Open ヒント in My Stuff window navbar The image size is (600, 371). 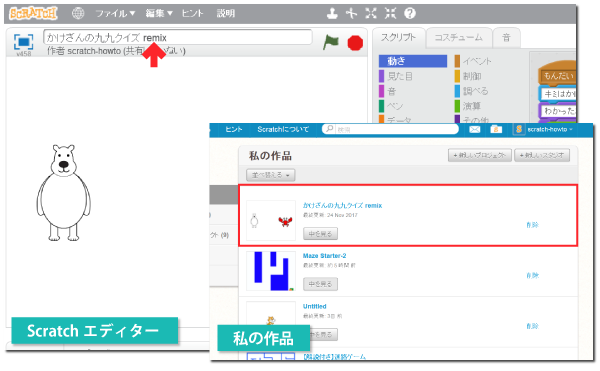pyautogui.click(x=234, y=129)
